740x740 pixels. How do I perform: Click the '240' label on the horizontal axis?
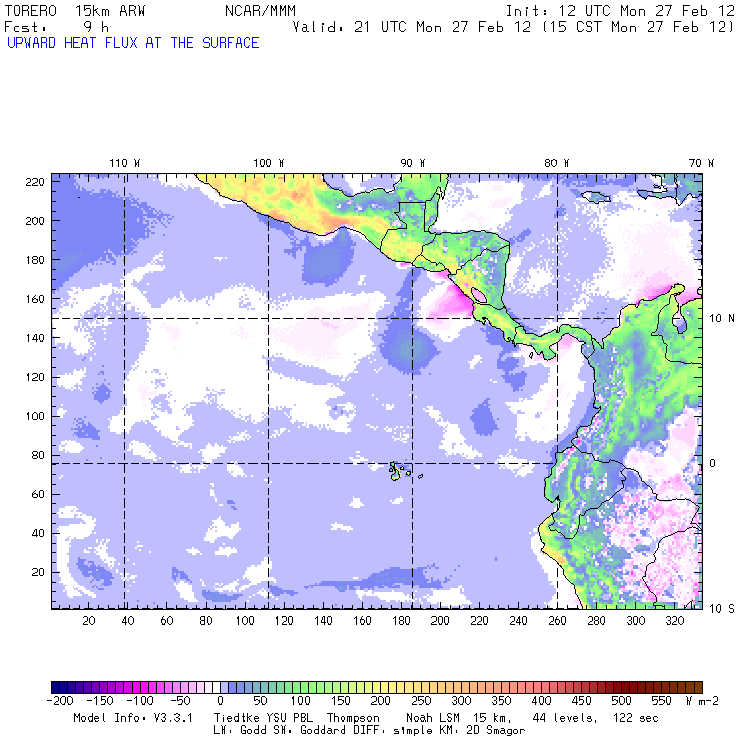(518, 621)
